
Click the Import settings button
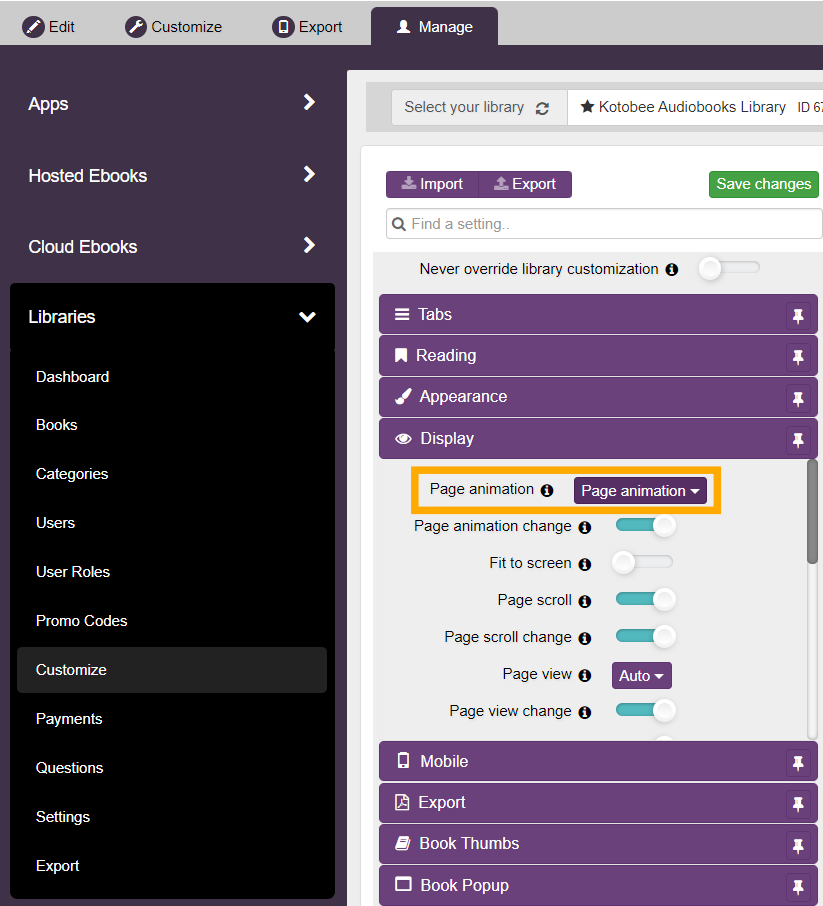click(432, 184)
